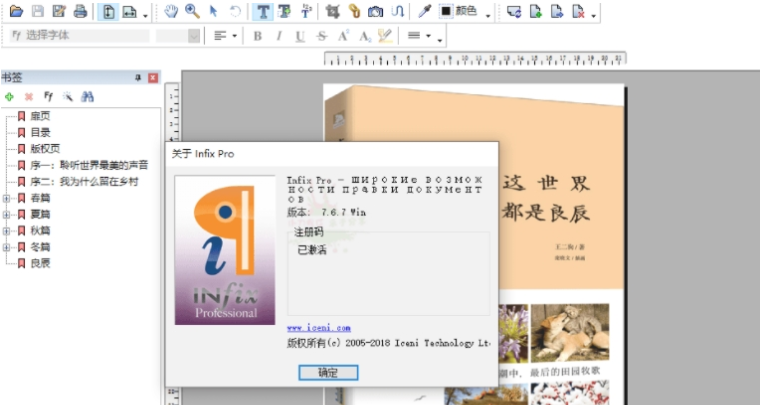760x405 pixels.
Task: Select the arrow Object selection tool
Action: (x=213, y=11)
